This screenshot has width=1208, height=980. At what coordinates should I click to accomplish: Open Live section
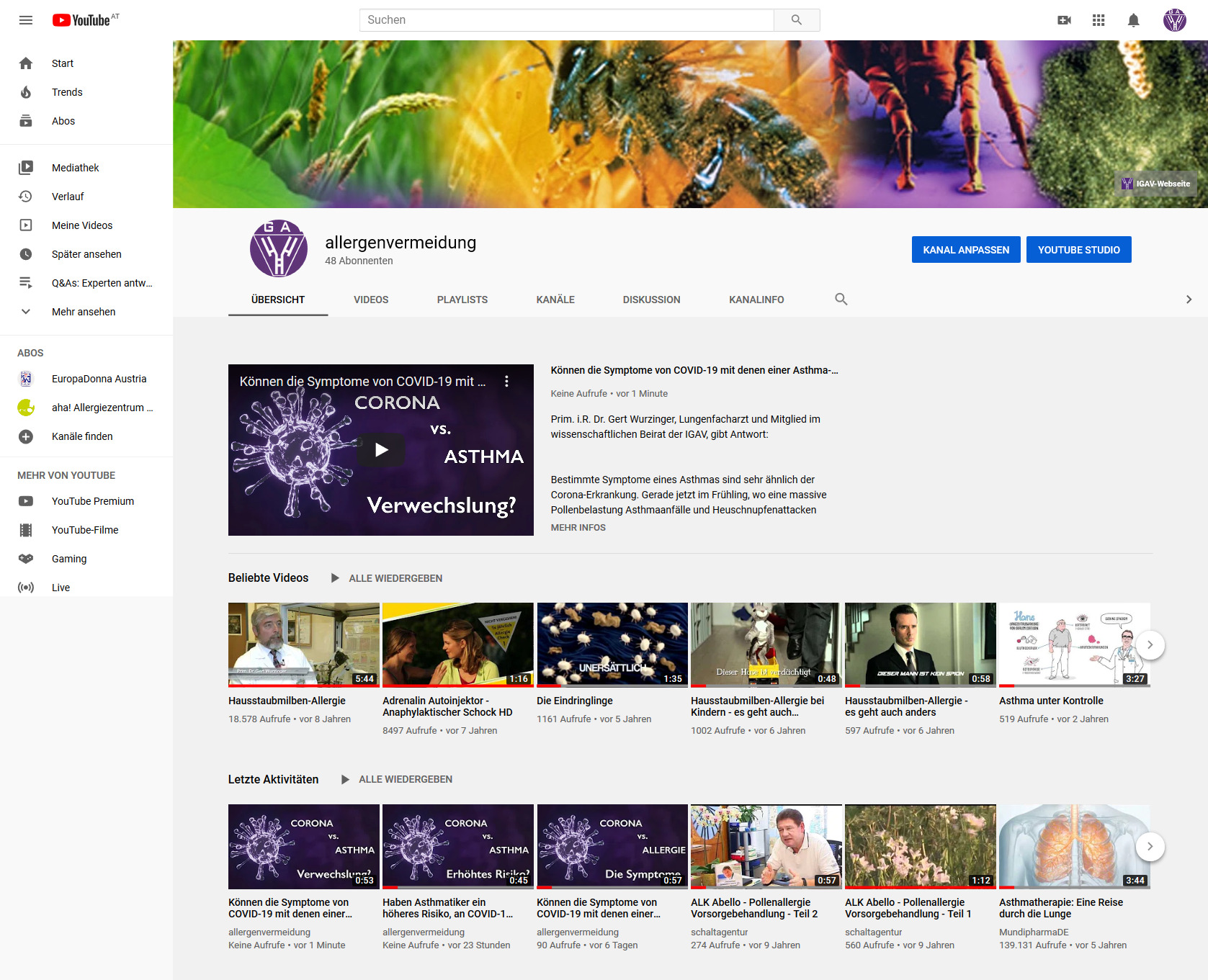(86, 588)
